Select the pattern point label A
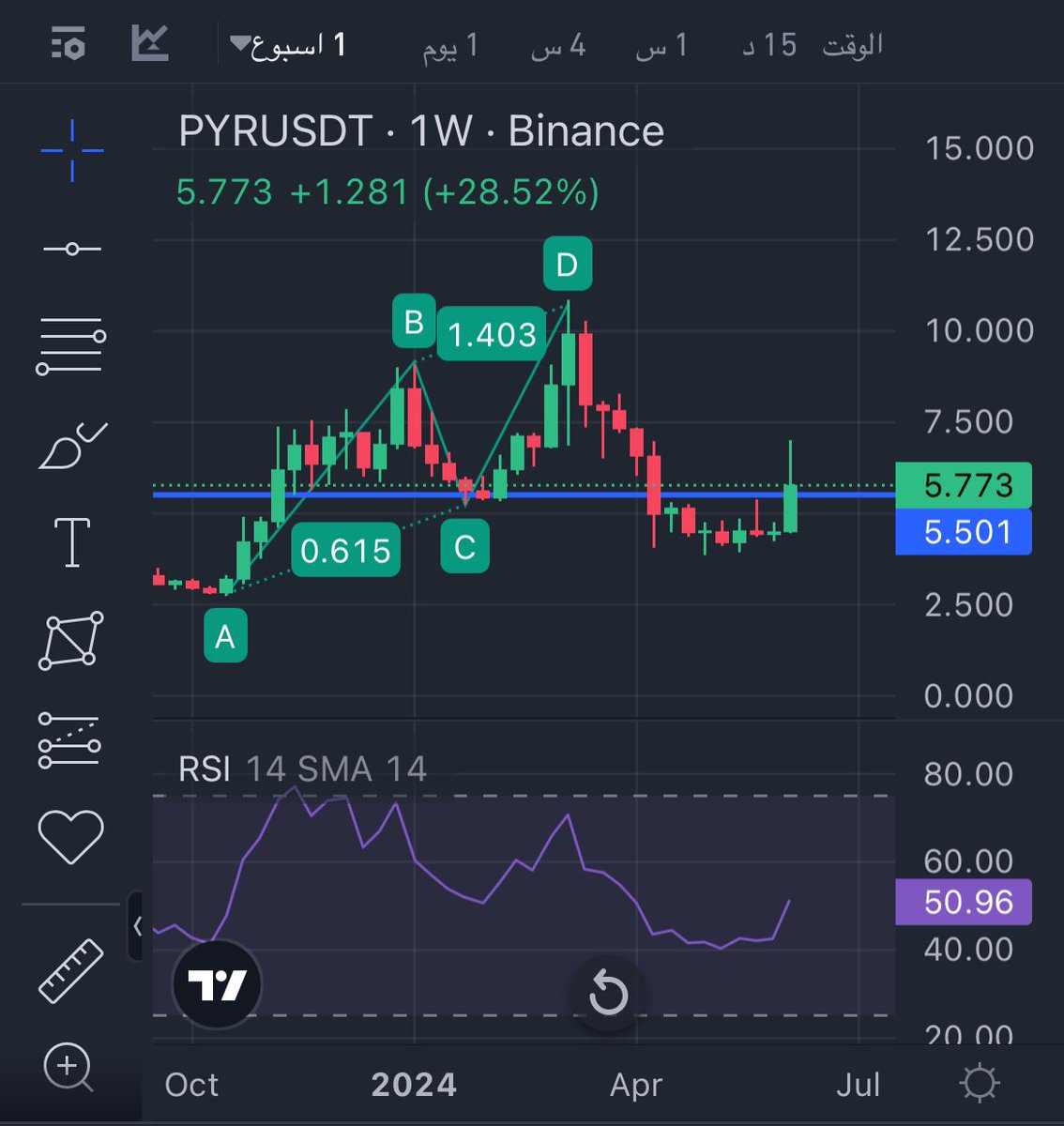The height and width of the screenshot is (1126, 1064). 225,636
